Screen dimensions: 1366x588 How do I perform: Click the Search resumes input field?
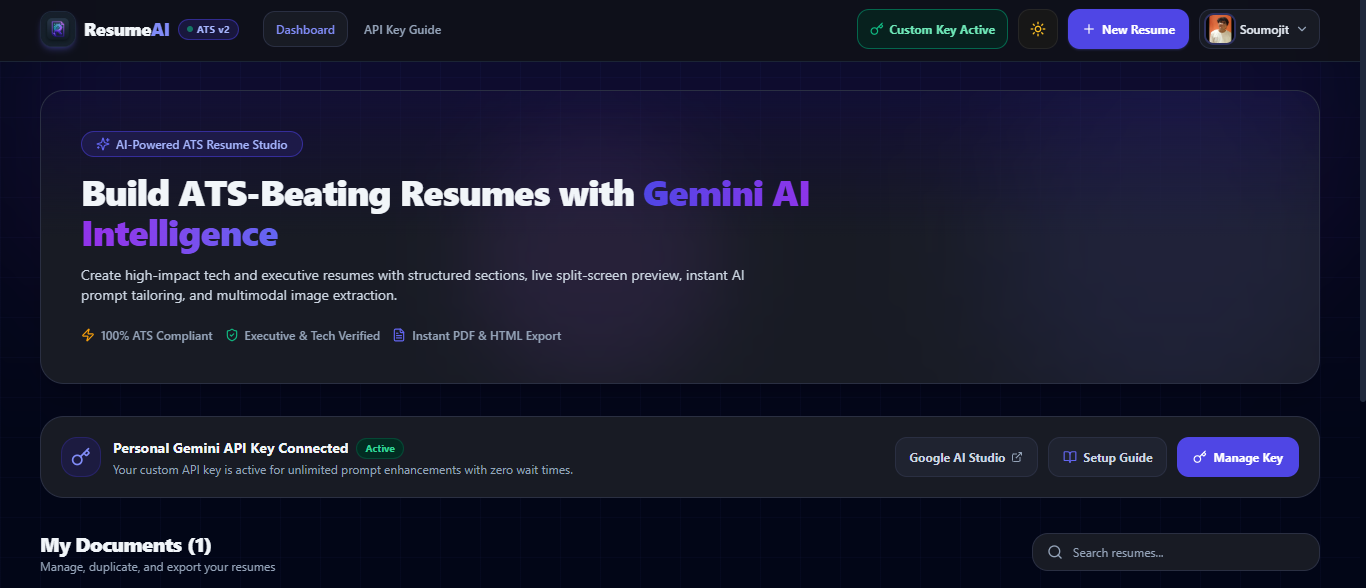pyautogui.click(x=1176, y=552)
